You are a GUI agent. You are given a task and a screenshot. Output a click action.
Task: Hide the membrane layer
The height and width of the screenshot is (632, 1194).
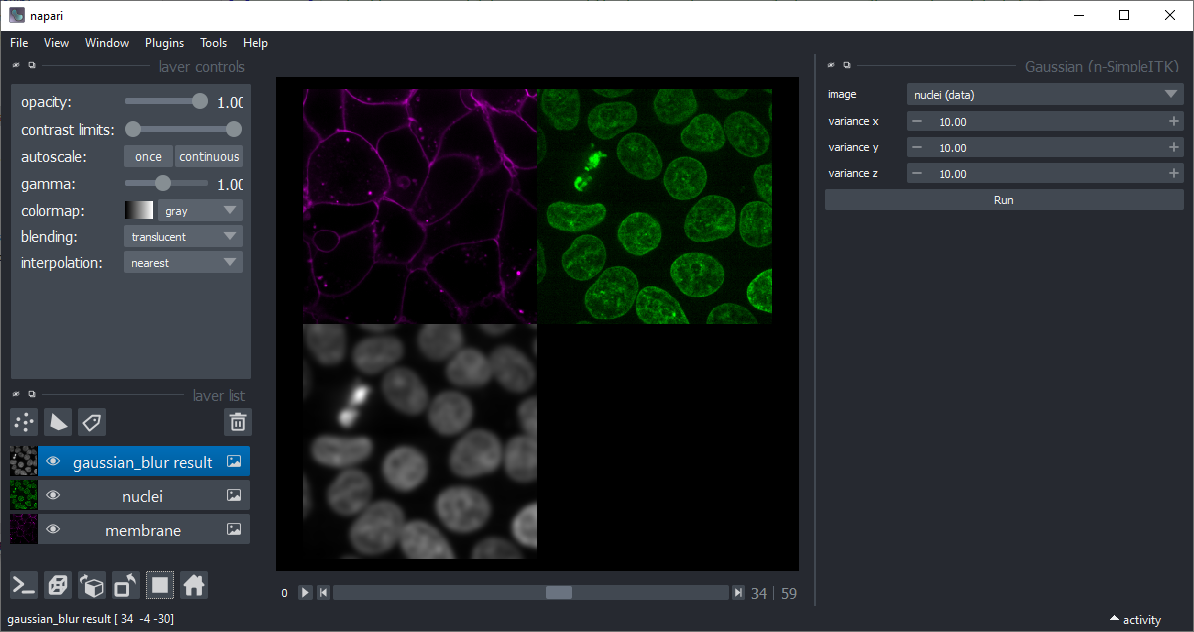pos(53,530)
